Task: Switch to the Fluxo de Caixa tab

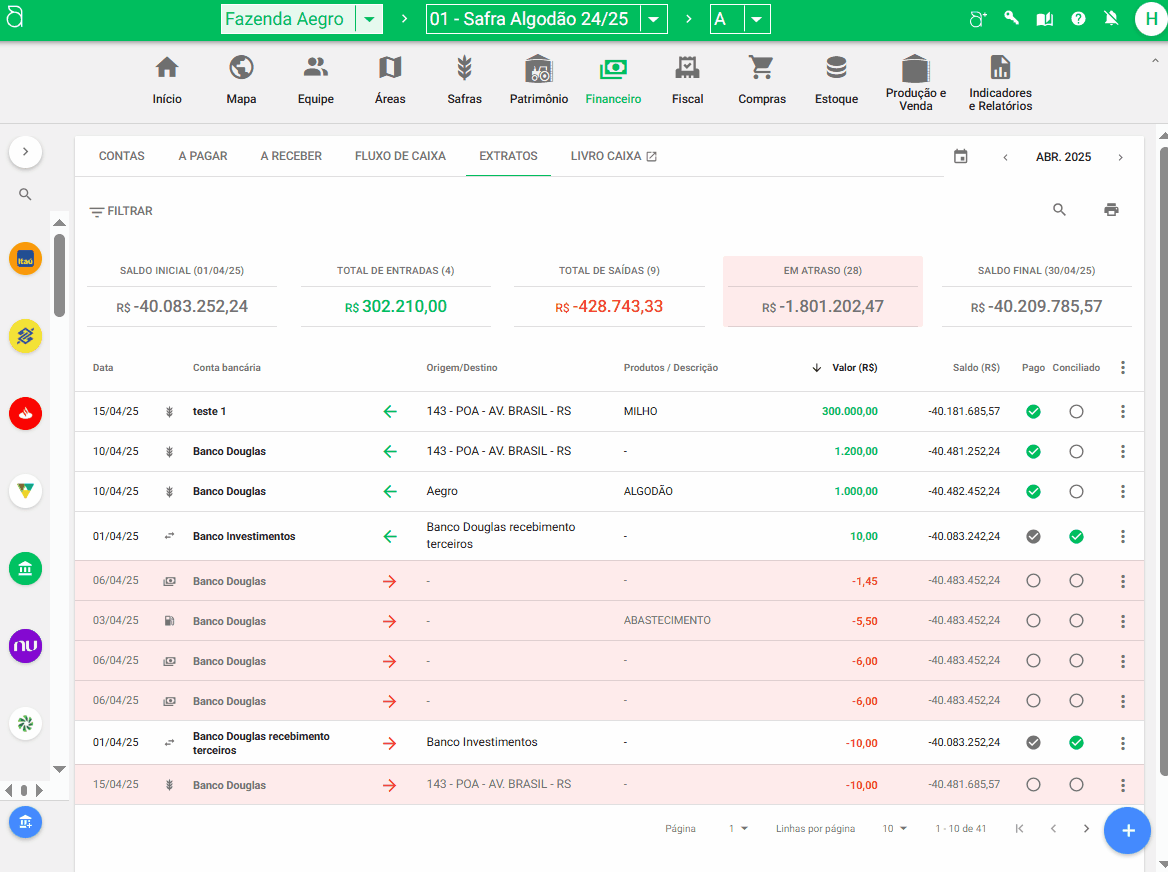Action: coord(400,156)
